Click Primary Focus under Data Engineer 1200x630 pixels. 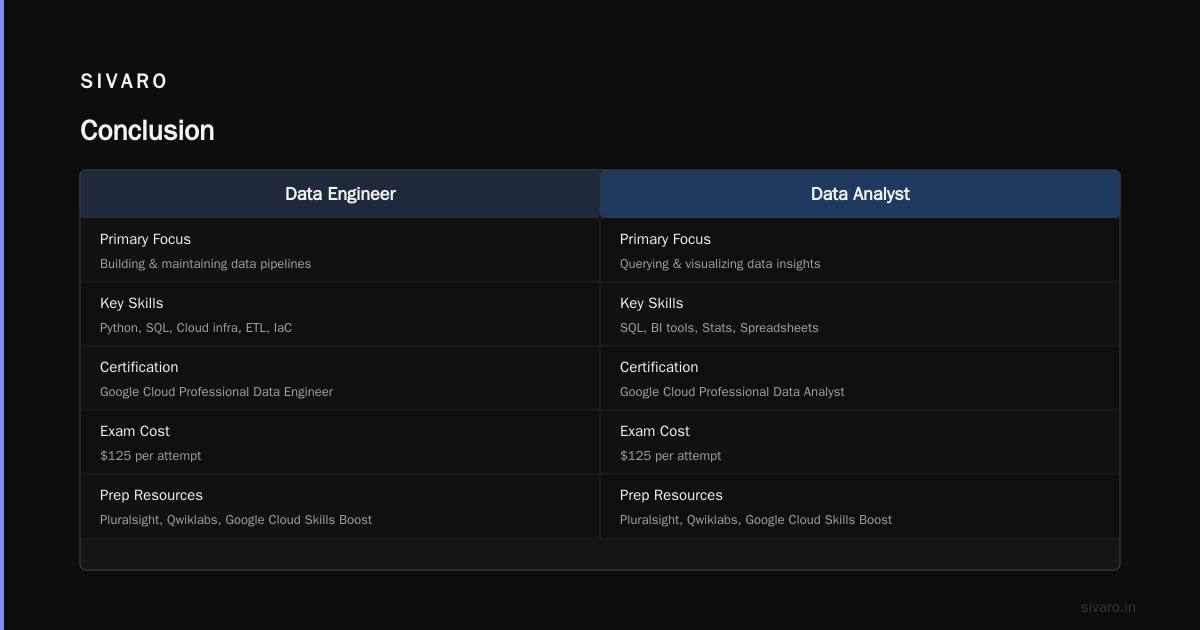click(145, 239)
